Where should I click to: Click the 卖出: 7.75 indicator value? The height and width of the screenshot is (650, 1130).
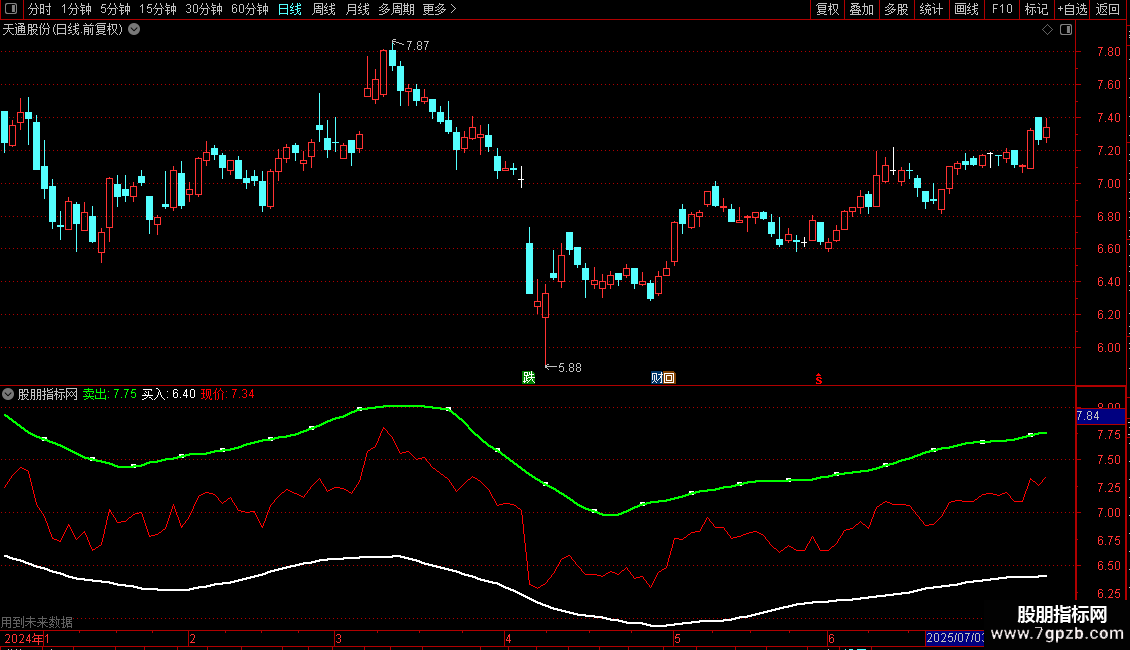pyautogui.click(x=110, y=394)
